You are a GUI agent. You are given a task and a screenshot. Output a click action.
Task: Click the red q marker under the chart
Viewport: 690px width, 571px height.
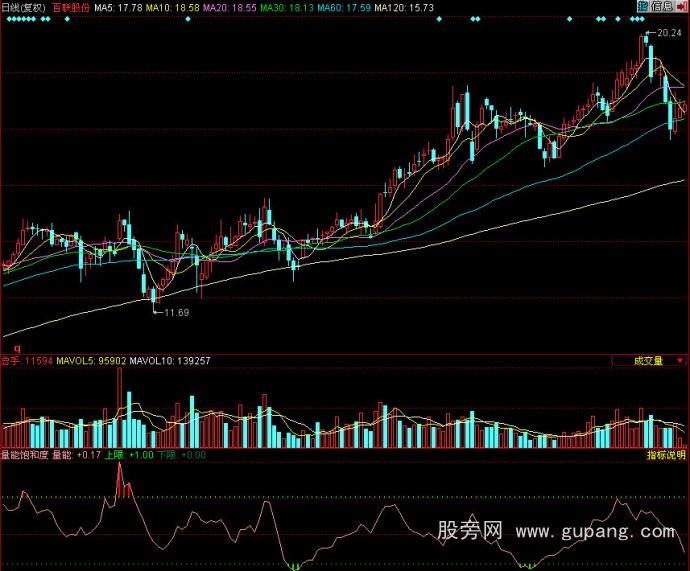(18, 348)
